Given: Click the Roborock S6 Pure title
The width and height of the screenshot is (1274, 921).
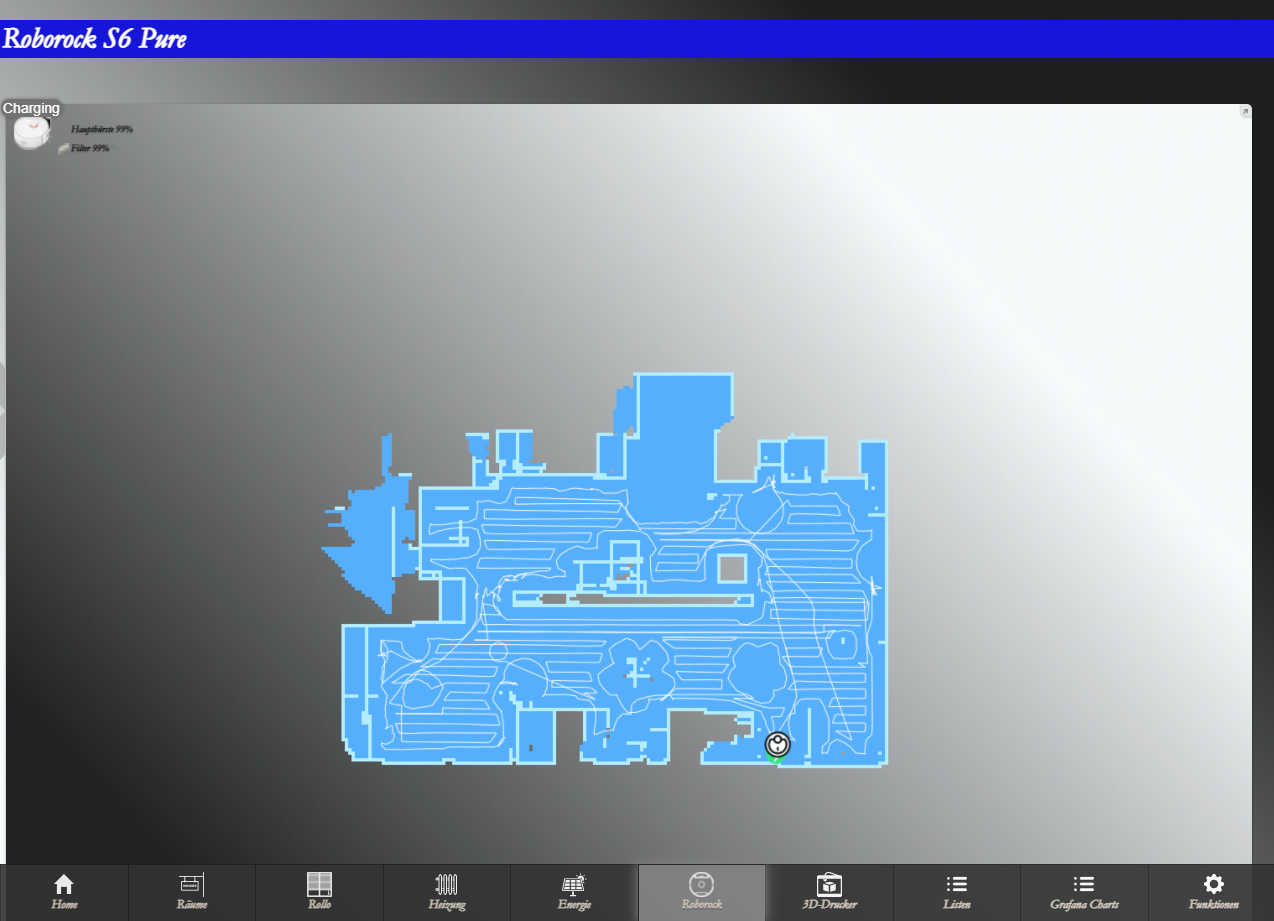Looking at the screenshot, I should (x=94, y=39).
